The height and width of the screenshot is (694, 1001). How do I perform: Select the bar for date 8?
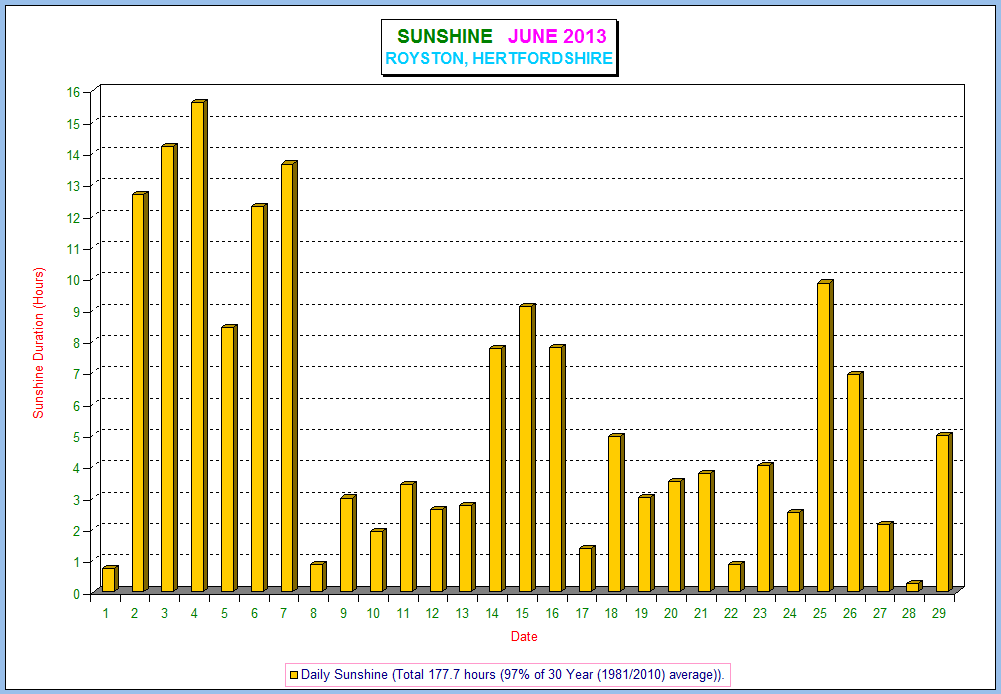(x=319, y=577)
